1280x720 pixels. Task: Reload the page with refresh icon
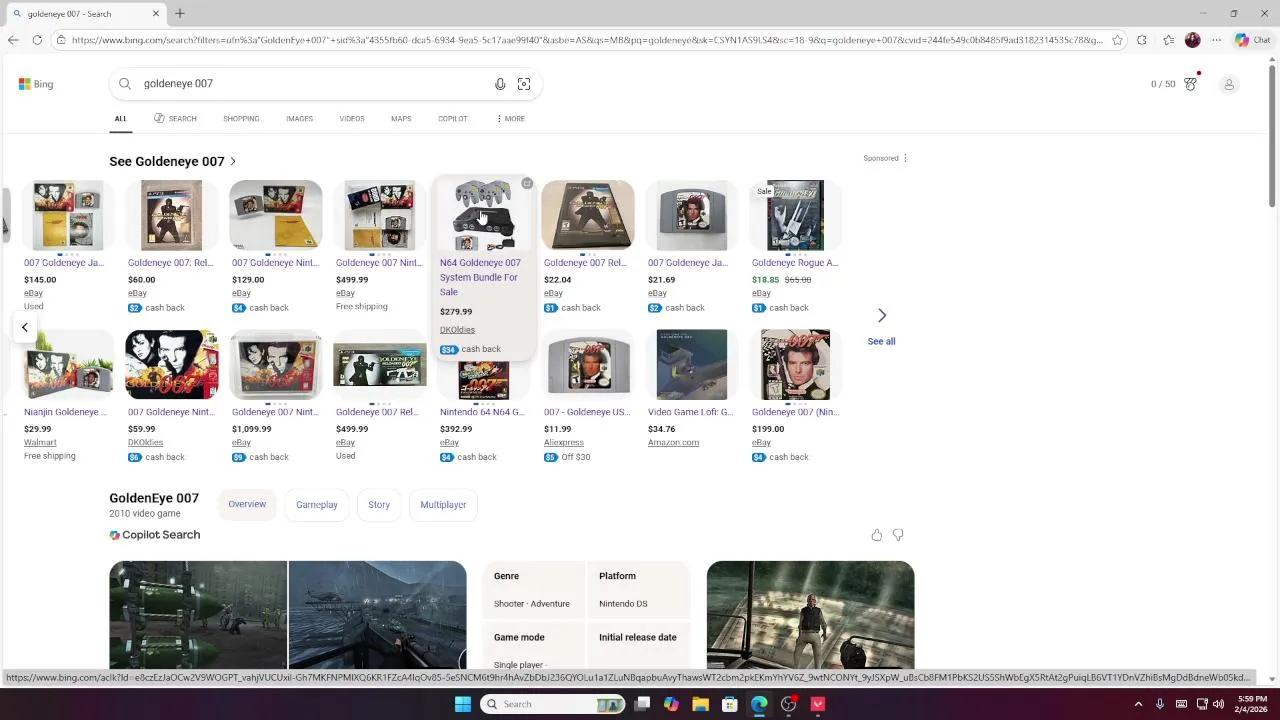[37, 40]
